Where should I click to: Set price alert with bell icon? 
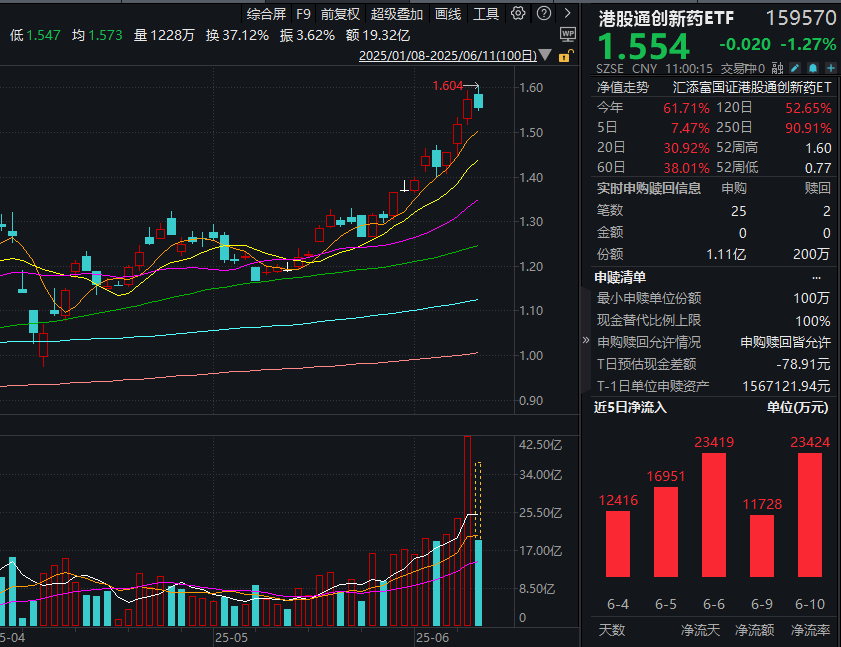point(813,68)
